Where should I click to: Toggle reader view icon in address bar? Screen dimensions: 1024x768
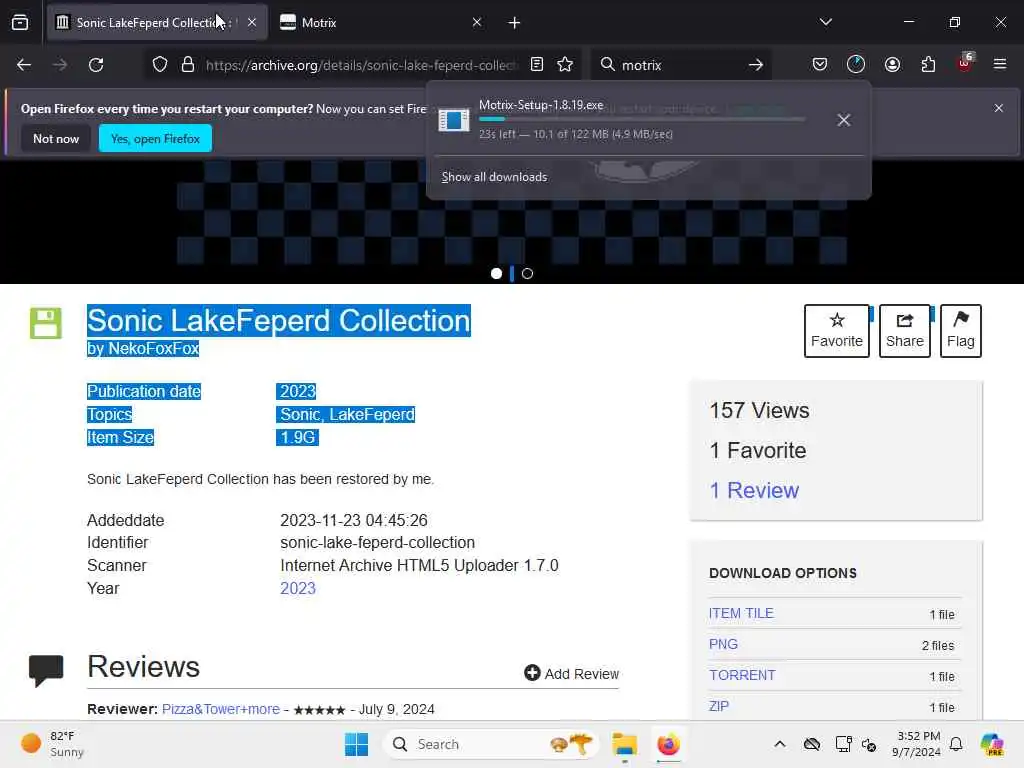[537, 65]
